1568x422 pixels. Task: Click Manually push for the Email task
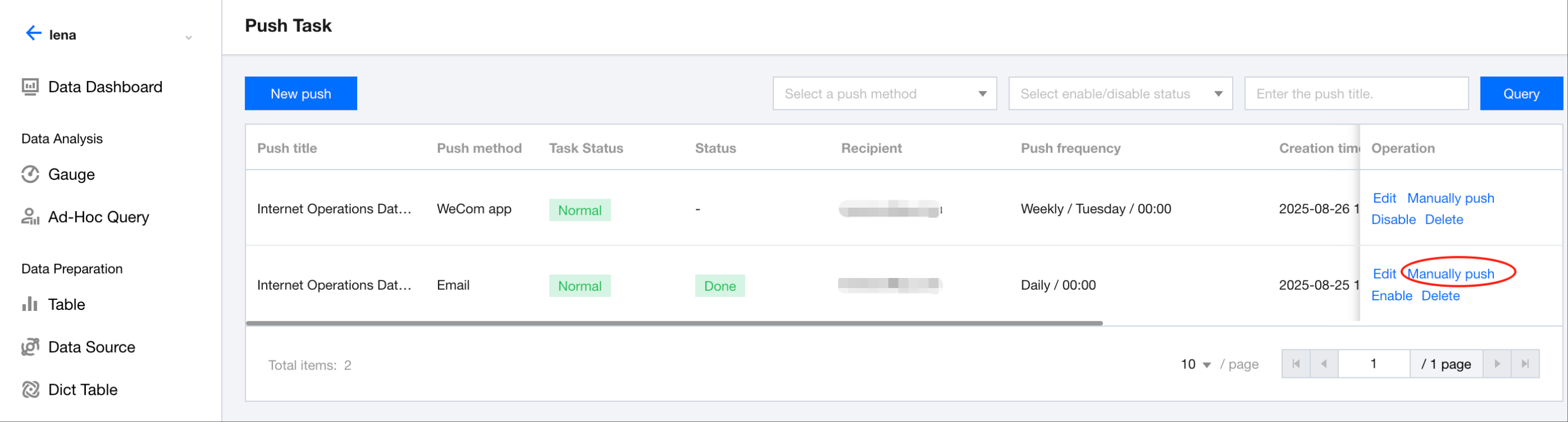point(1450,274)
